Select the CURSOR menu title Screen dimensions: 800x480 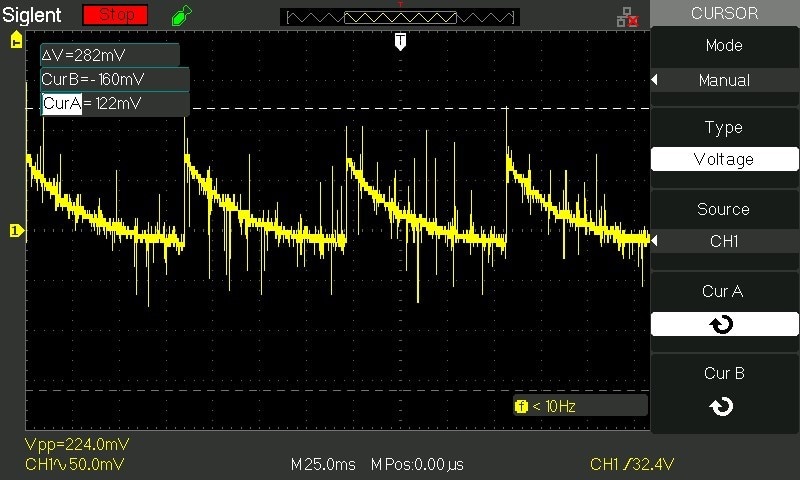(x=724, y=13)
